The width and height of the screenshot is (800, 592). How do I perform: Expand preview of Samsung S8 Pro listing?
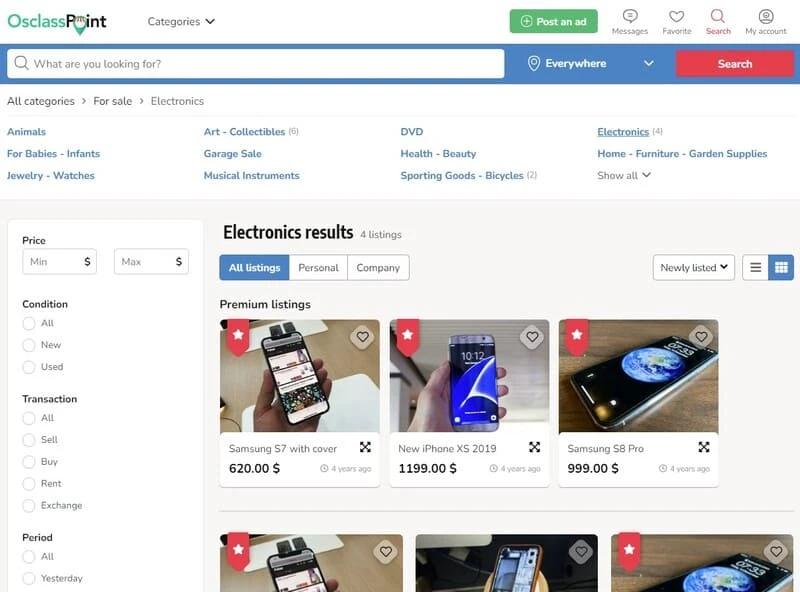tap(704, 448)
